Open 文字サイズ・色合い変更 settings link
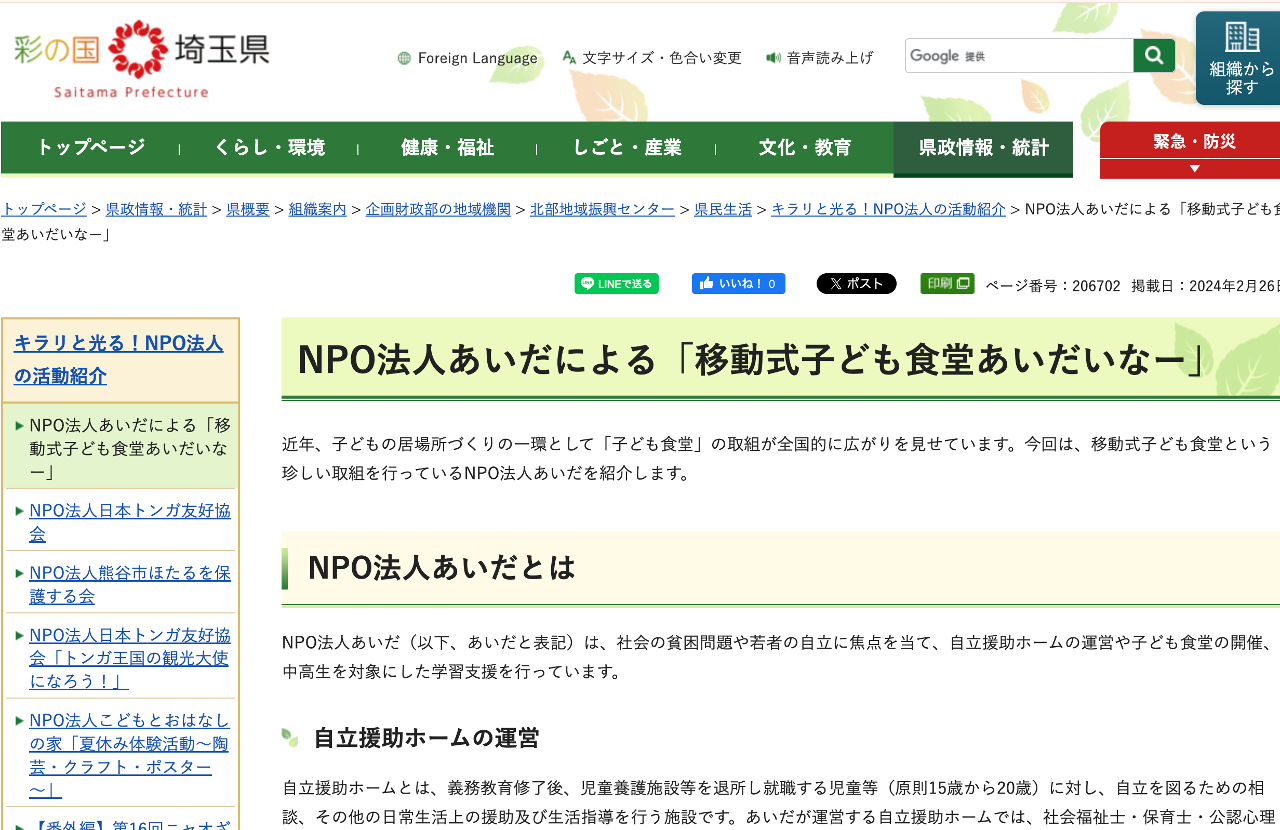1280x830 pixels. pyautogui.click(x=662, y=58)
